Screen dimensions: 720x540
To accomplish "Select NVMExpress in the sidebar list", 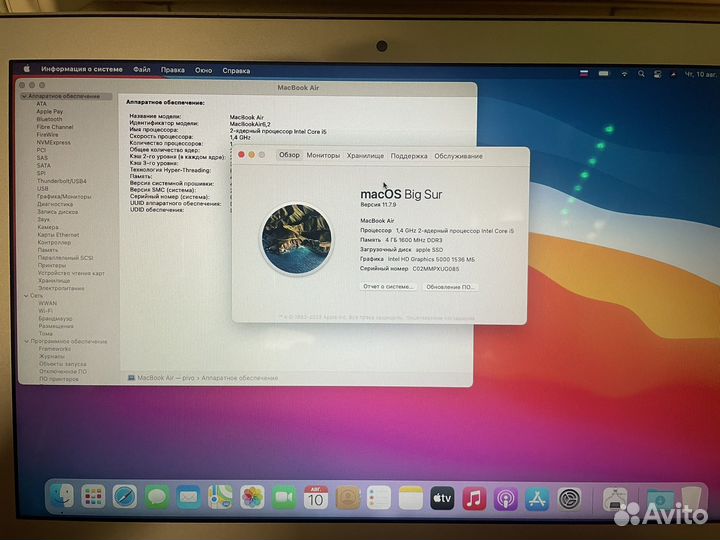I will (53, 142).
